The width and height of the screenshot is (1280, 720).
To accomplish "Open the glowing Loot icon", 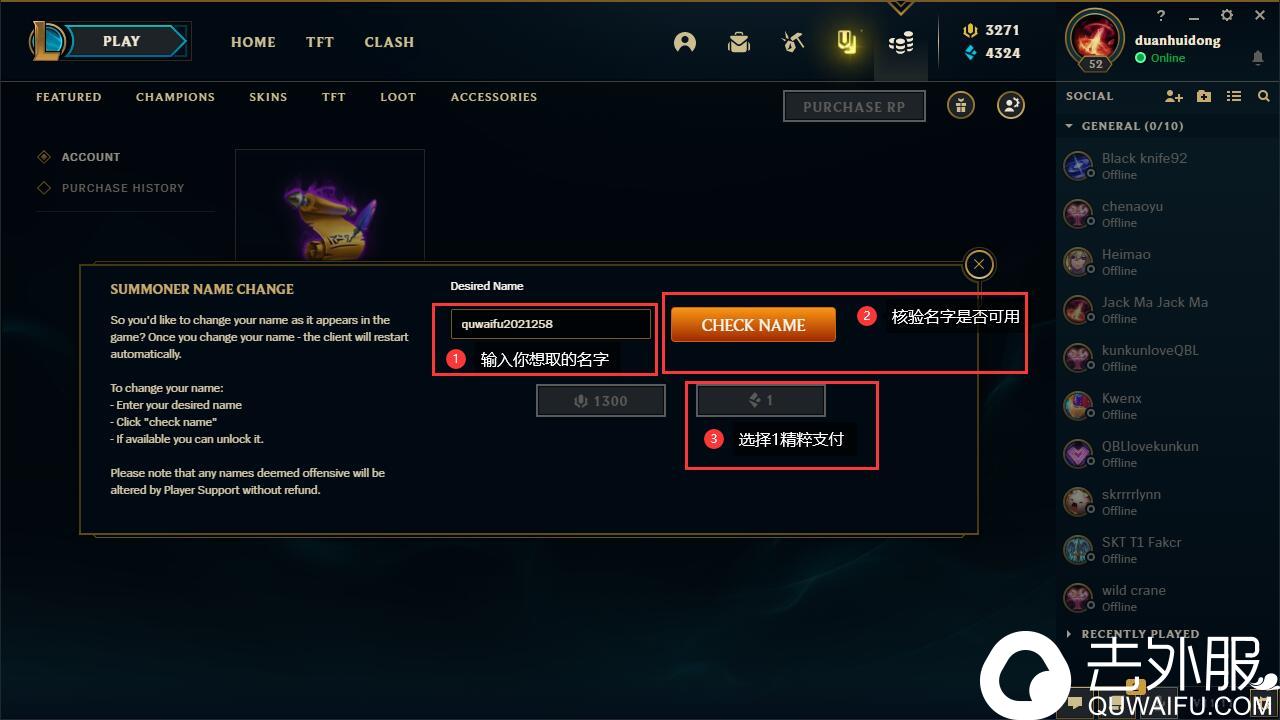I will (847, 42).
